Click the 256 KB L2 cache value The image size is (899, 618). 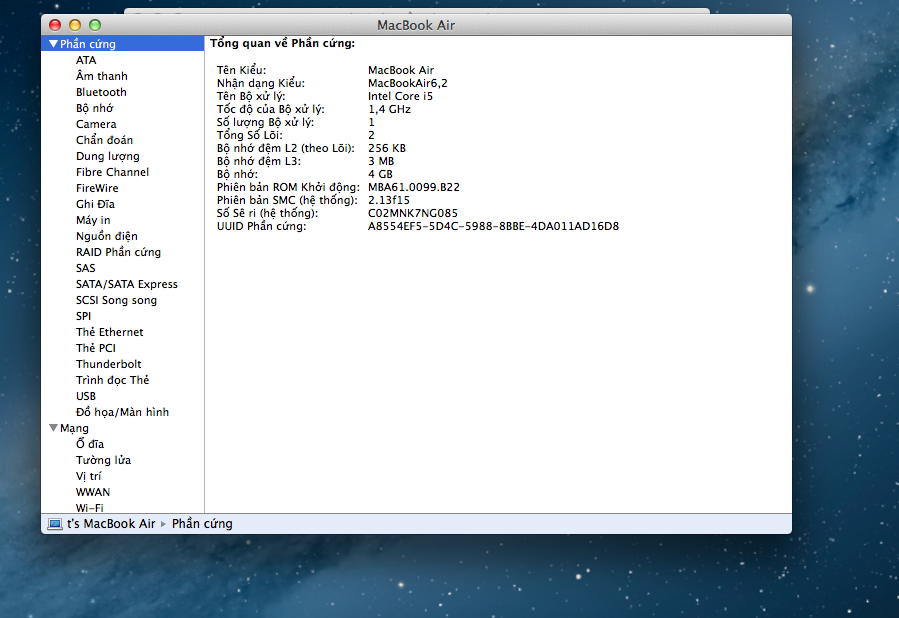(x=386, y=148)
